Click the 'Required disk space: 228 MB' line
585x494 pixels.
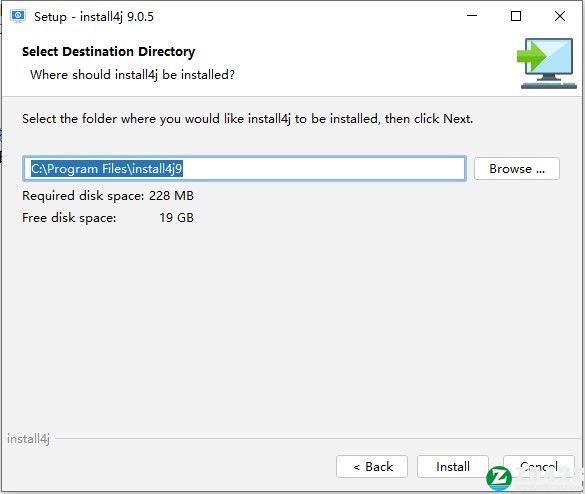coord(108,196)
